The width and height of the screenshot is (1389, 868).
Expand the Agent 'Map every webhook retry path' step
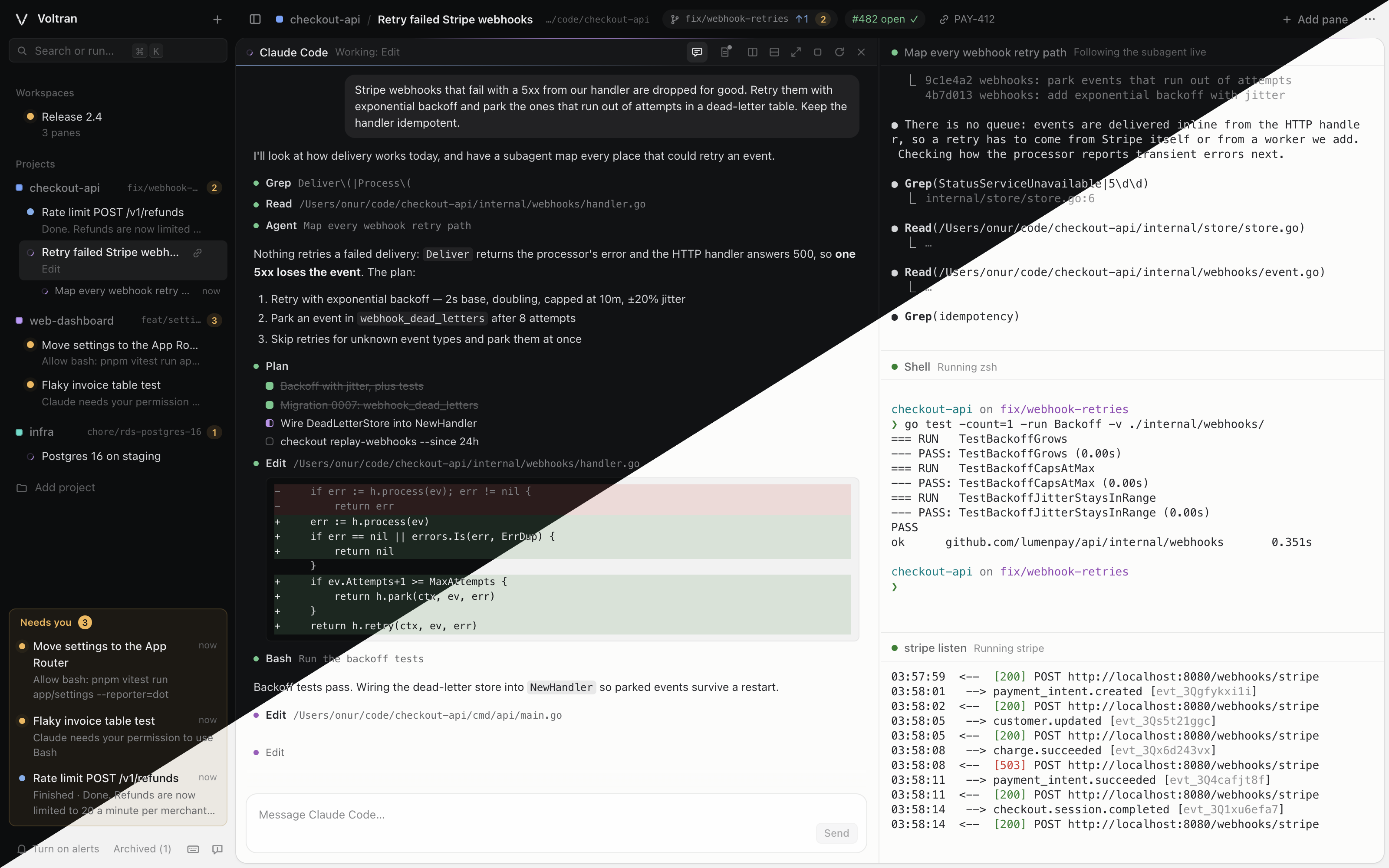tap(362, 226)
